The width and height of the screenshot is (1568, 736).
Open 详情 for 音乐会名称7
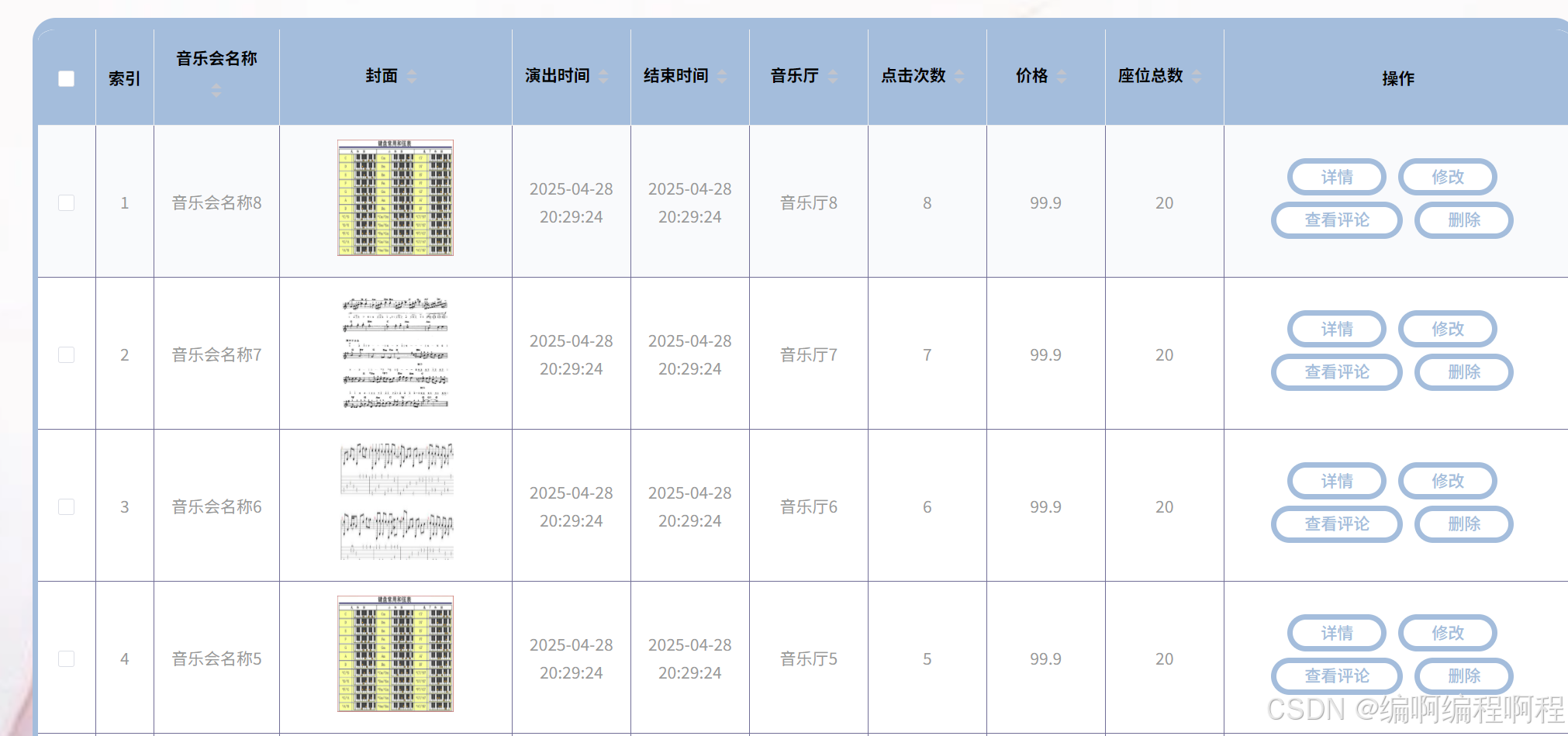(x=1337, y=329)
